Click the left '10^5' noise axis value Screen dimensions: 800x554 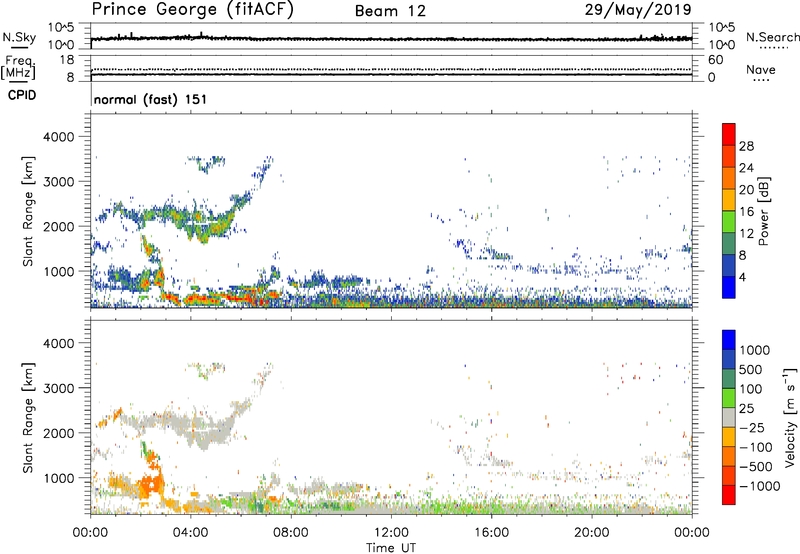[x=61, y=28]
